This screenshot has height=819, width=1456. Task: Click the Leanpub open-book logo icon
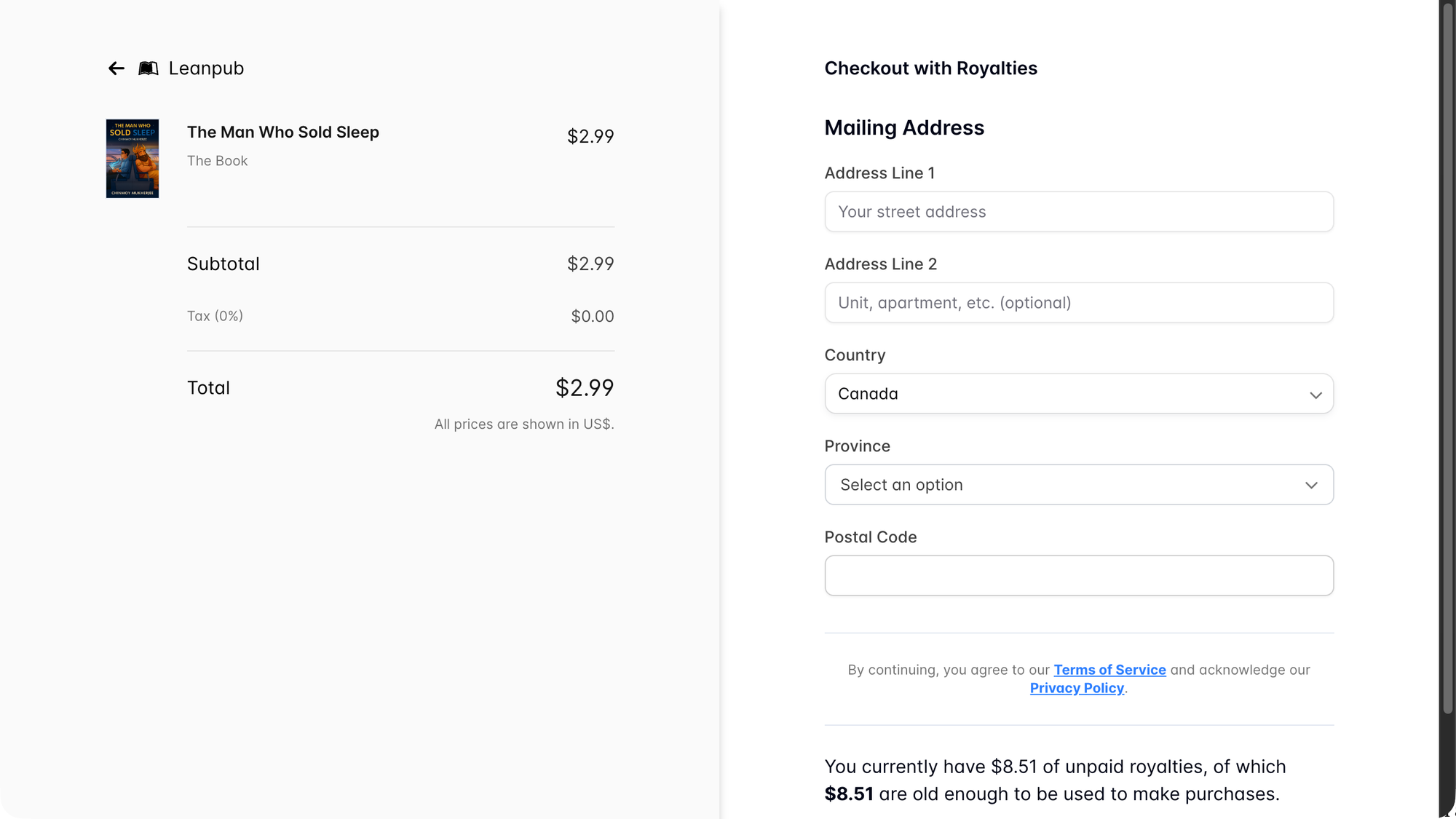click(x=149, y=68)
